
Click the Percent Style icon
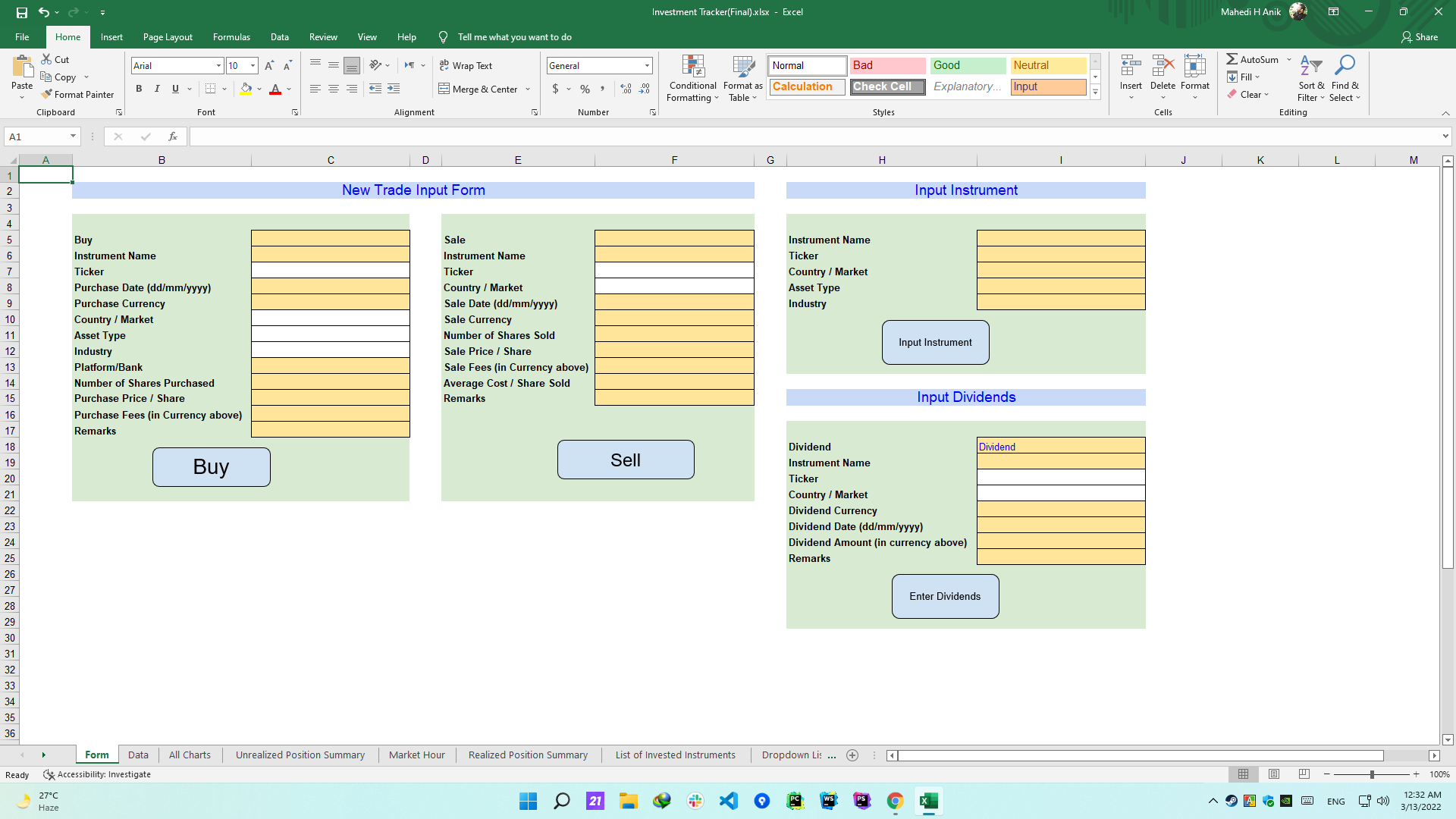585,89
